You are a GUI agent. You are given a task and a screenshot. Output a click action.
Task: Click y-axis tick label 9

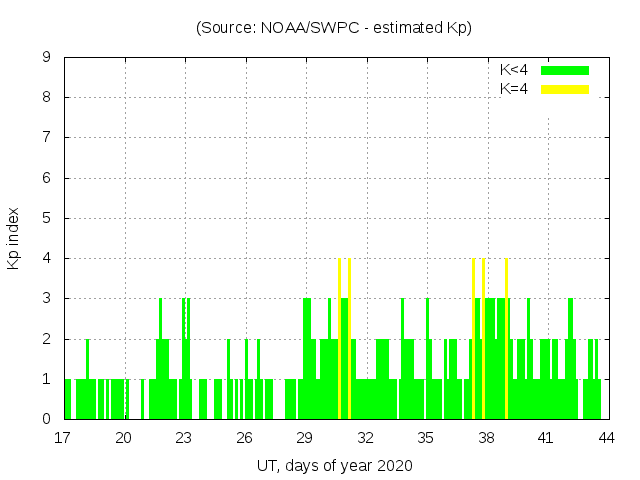tap(47, 58)
